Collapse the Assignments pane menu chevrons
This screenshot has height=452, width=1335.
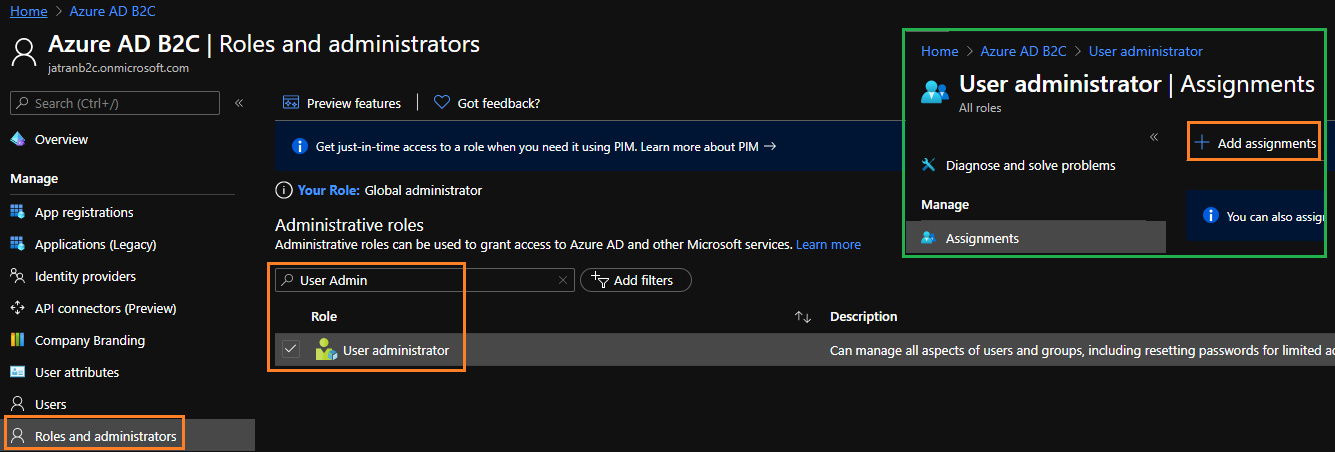pos(1153,137)
